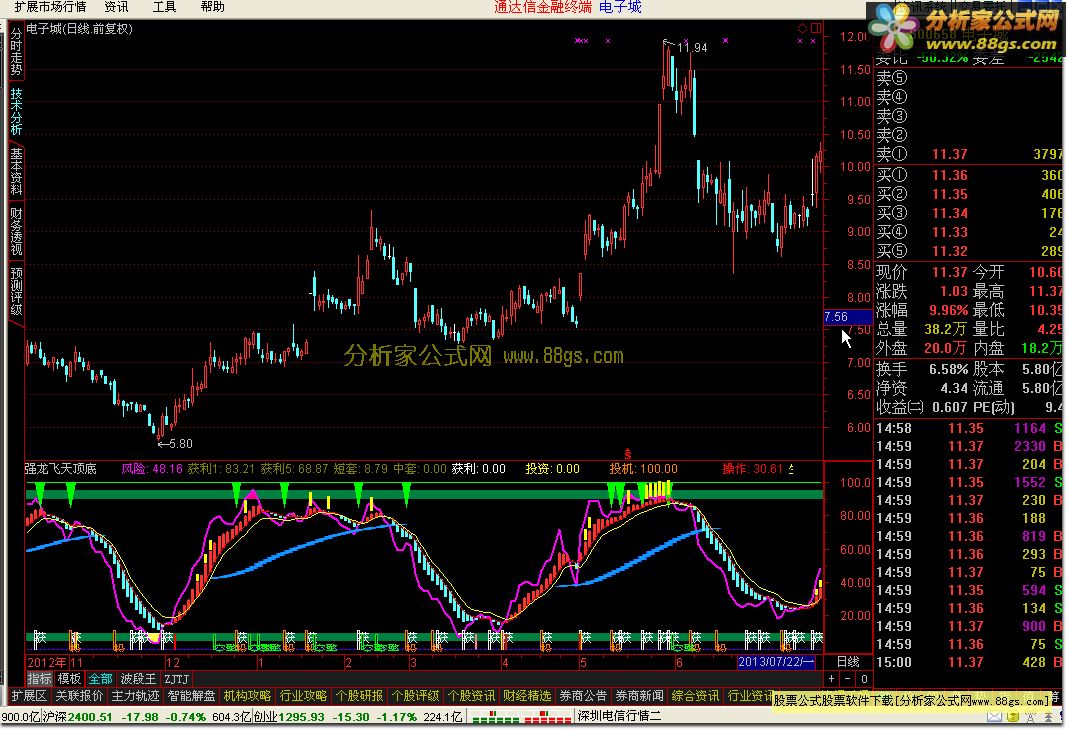Screen dimensions: 1068x730
Task: Click the 总量 38.2万 value
Action: (945, 330)
